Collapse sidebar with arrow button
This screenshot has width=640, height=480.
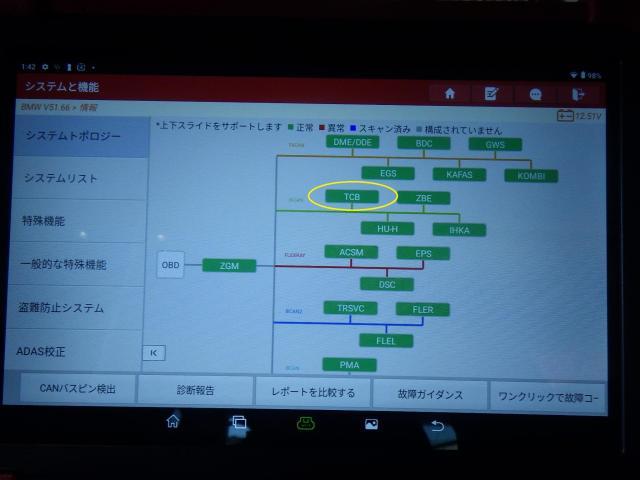[154, 353]
